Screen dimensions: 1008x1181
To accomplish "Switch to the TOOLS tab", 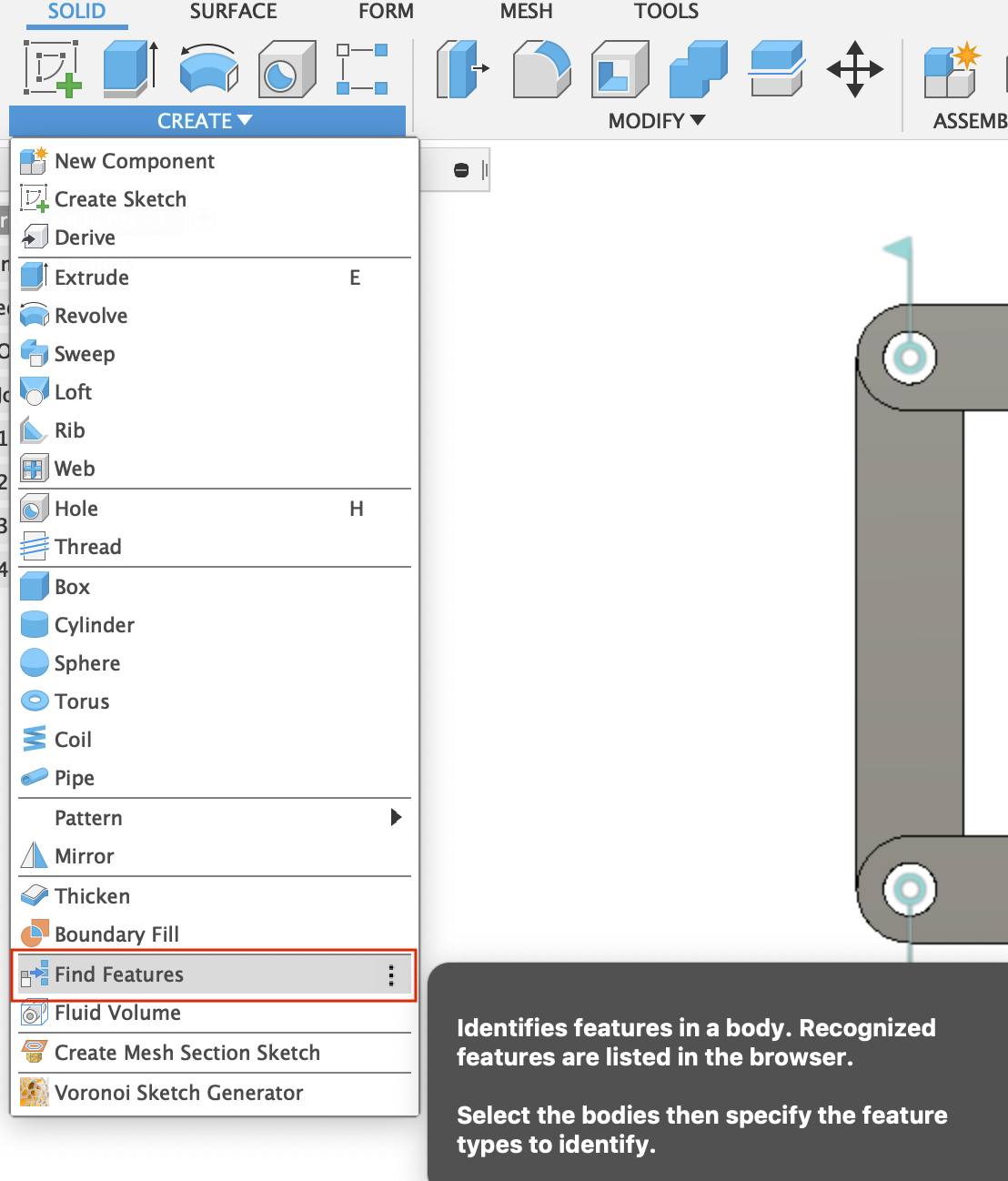I will coord(666,11).
